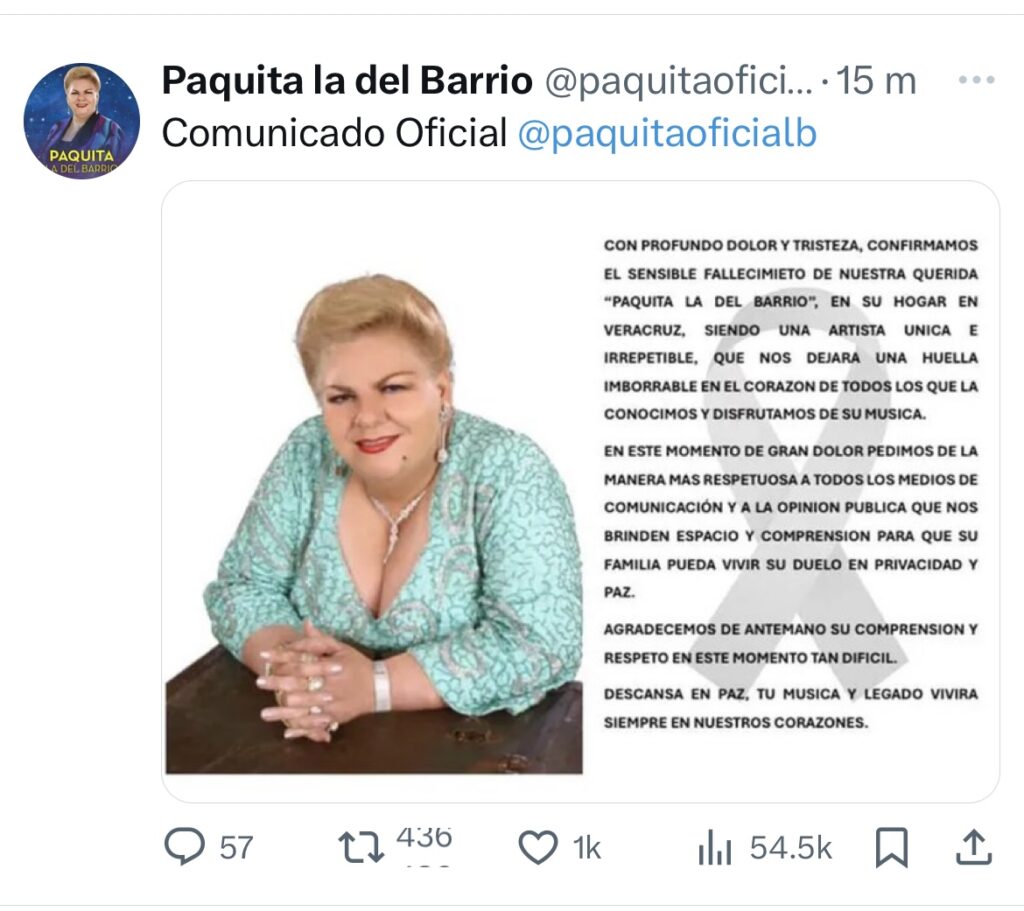Image resolution: width=1024 pixels, height=911 pixels.
Task: Click the 1k likes count
Action: point(586,848)
